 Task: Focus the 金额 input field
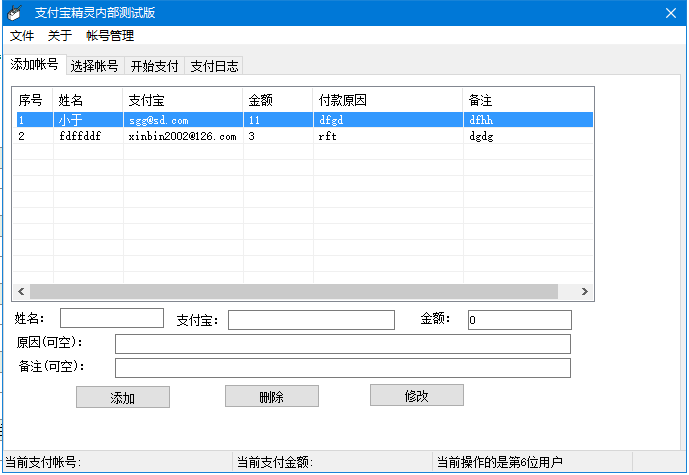(x=520, y=320)
